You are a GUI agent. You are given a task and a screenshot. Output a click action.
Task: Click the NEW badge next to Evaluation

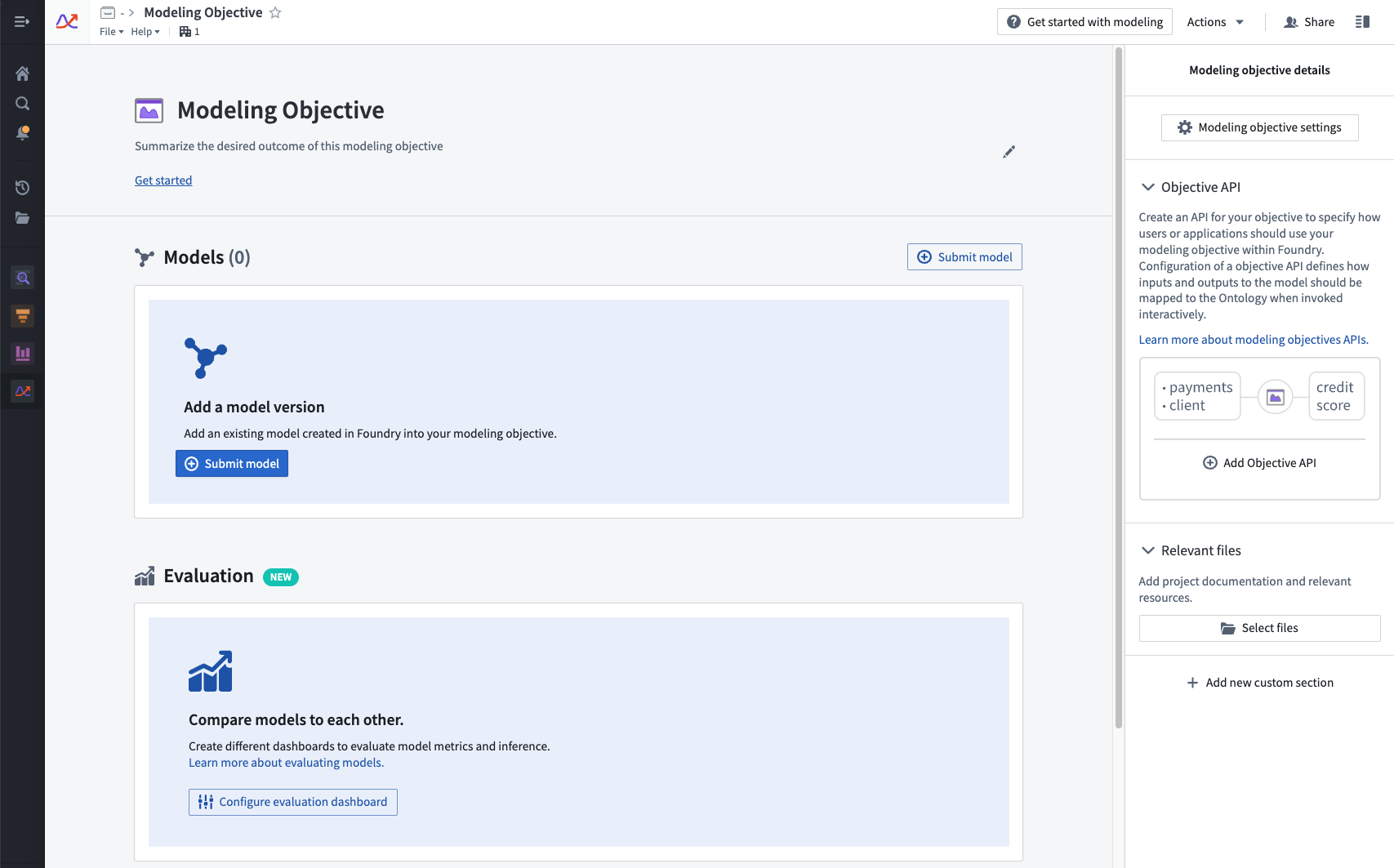point(281,577)
